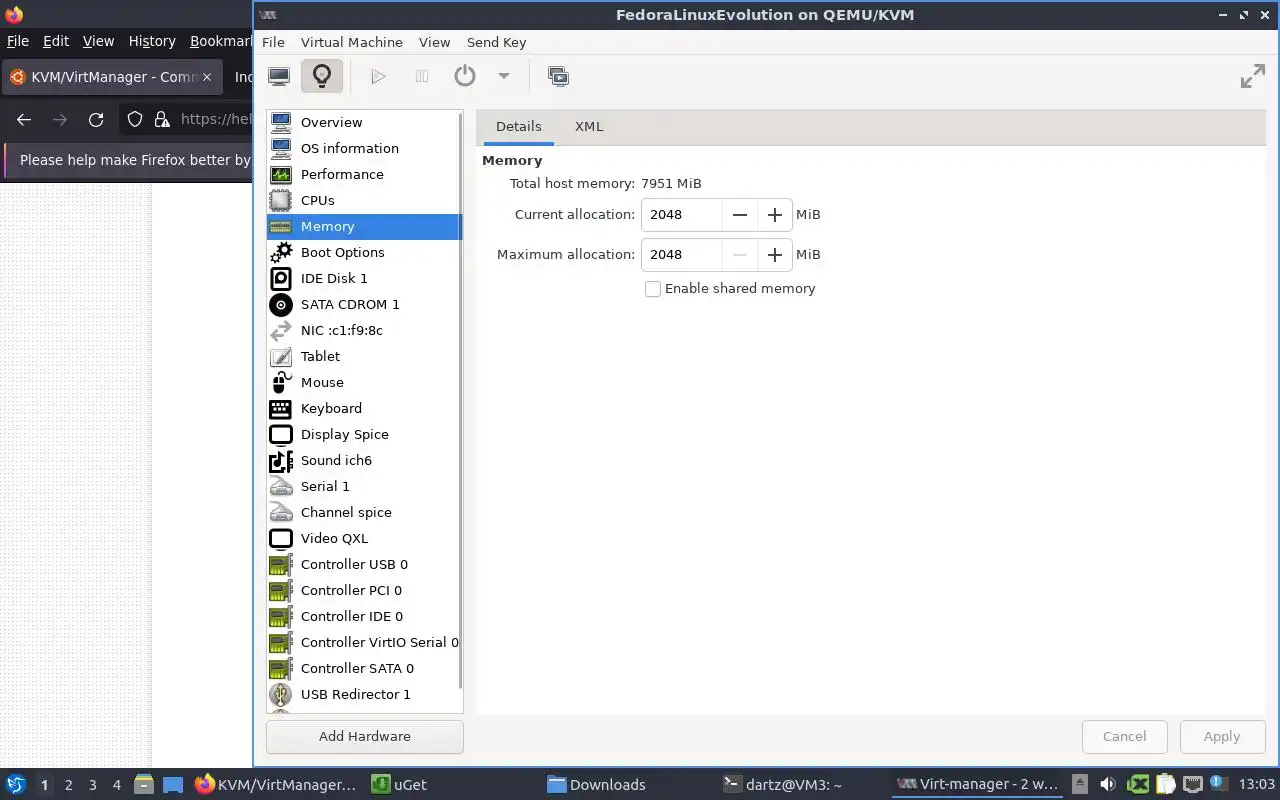Select Controller PCI 0

tap(364, 590)
